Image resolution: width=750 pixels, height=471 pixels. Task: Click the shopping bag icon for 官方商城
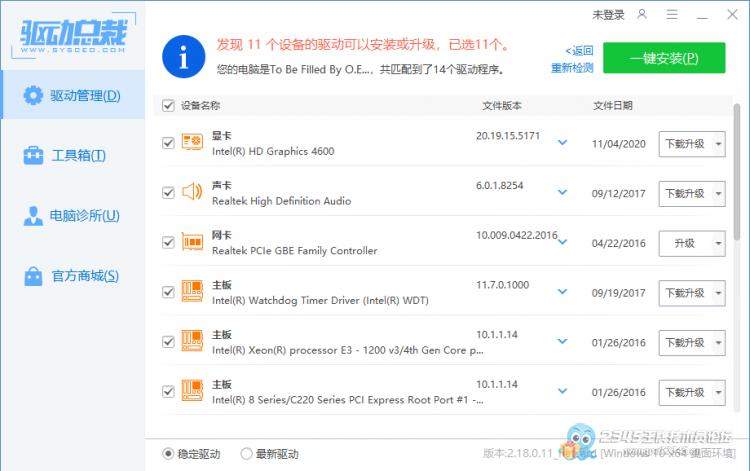(33, 276)
